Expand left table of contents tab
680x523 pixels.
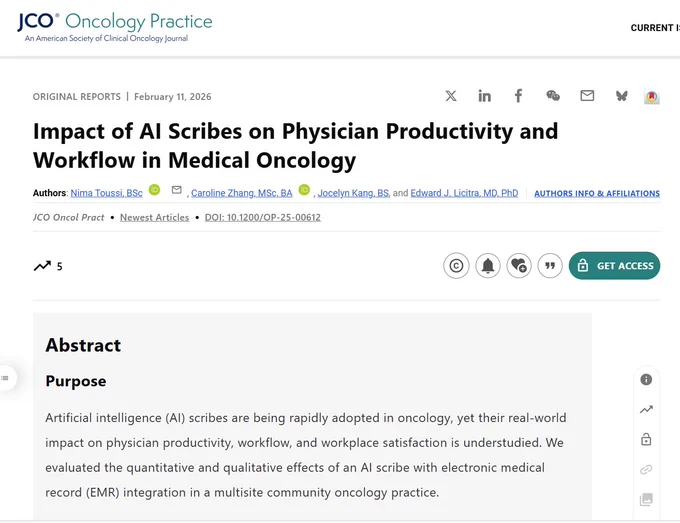(6, 378)
